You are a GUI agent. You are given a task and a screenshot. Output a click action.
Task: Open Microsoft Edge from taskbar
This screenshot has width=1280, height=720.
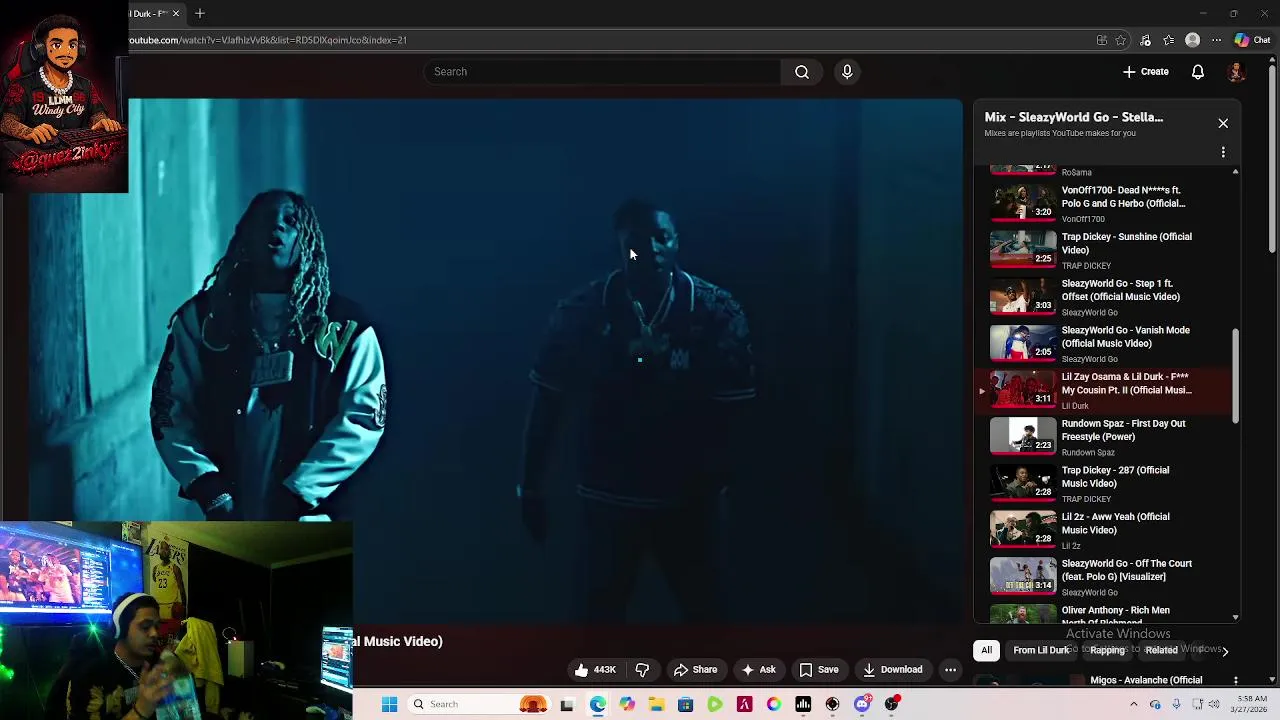coord(597,704)
